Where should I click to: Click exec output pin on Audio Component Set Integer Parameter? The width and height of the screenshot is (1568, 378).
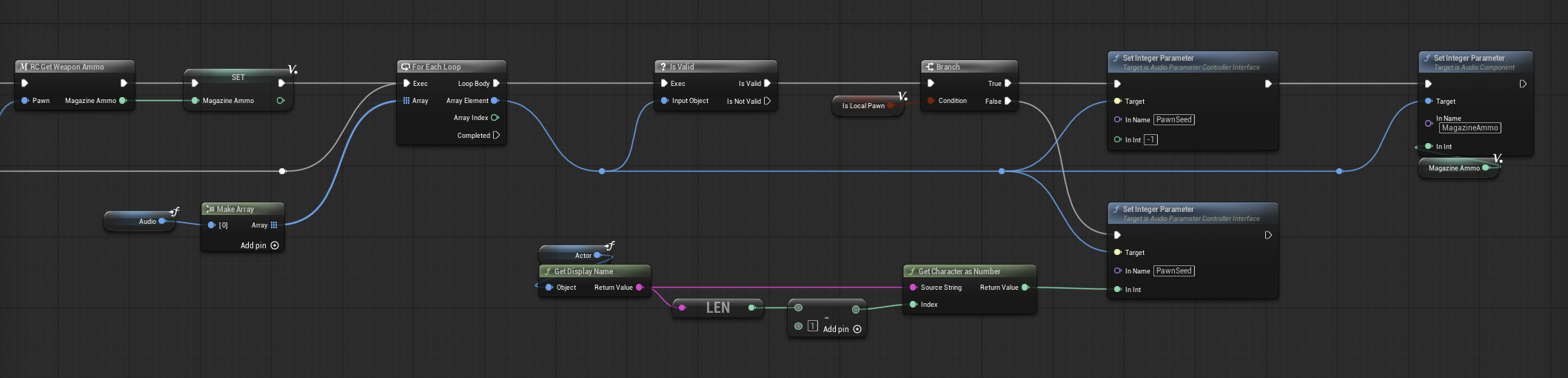point(1523,84)
